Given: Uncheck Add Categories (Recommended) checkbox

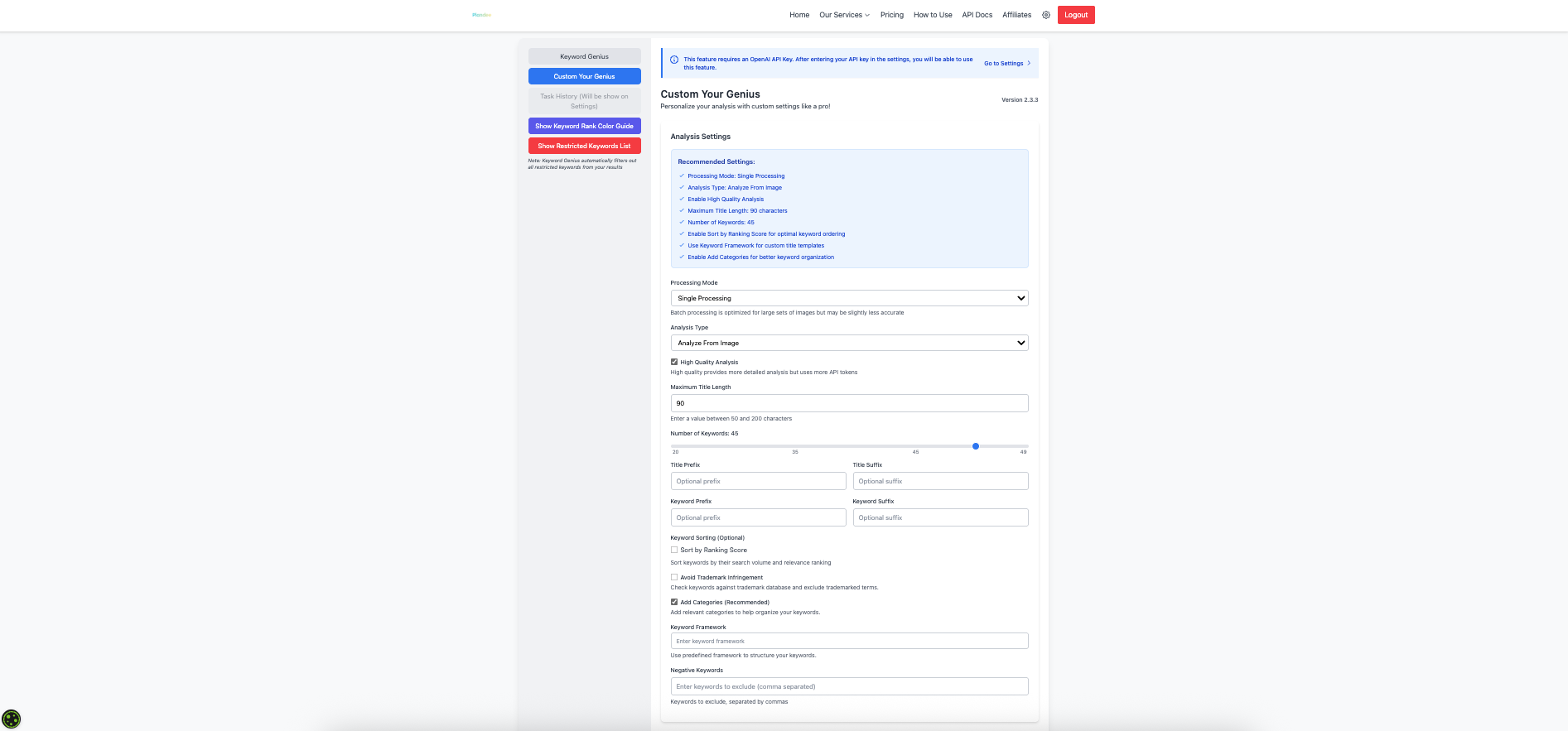Looking at the screenshot, I should click(x=674, y=602).
